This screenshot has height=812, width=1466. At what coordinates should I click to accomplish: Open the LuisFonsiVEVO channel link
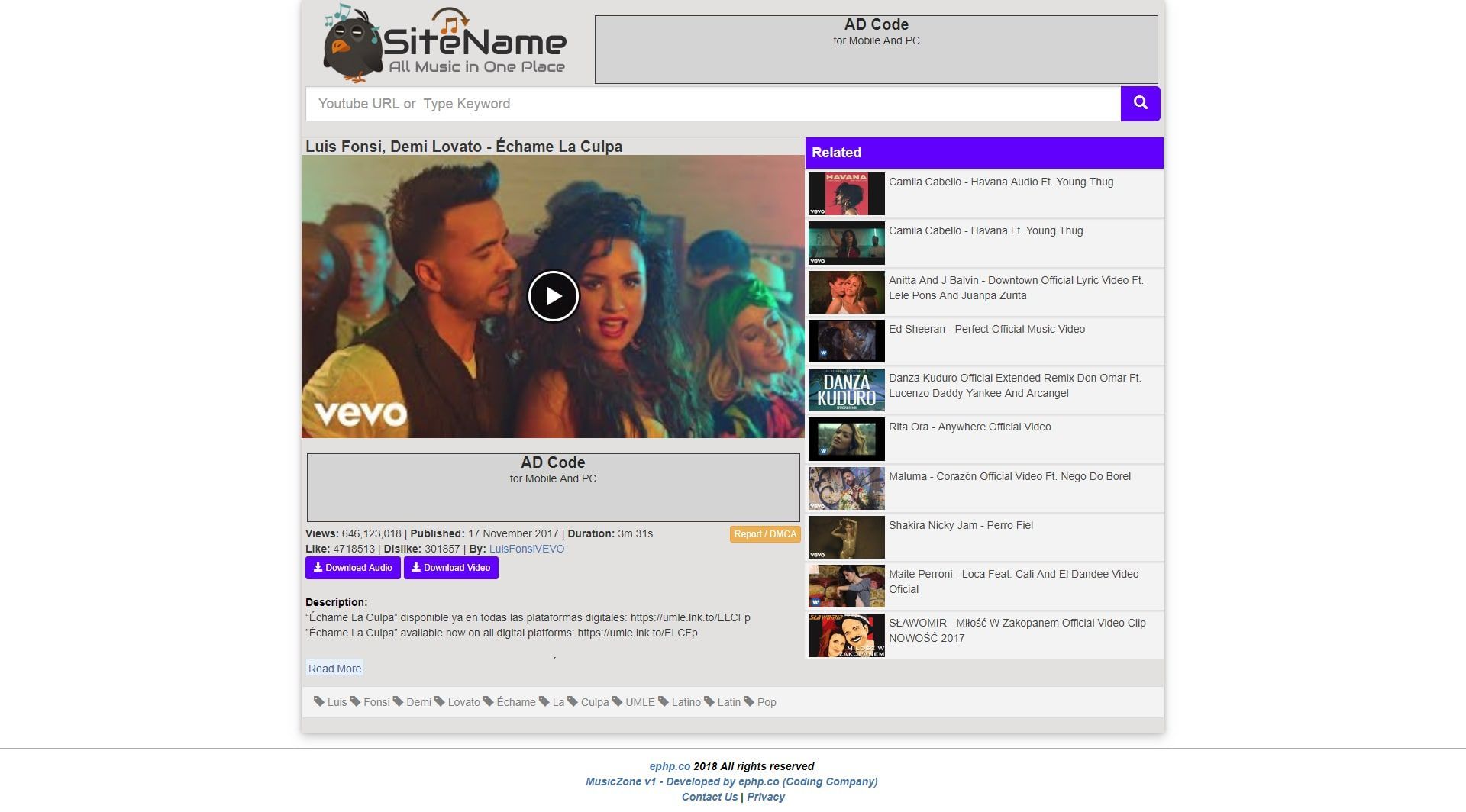[526, 549]
